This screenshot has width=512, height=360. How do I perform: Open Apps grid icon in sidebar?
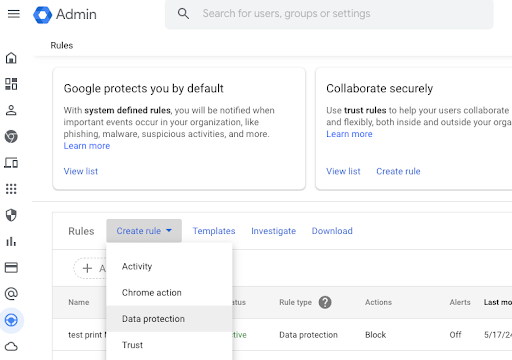[x=11, y=189]
